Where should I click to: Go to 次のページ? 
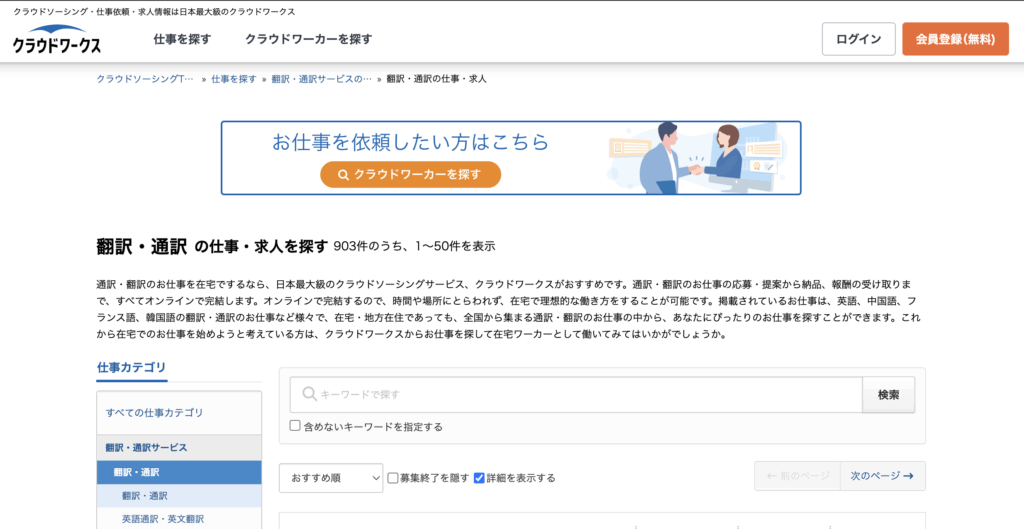click(x=882, y=476)
